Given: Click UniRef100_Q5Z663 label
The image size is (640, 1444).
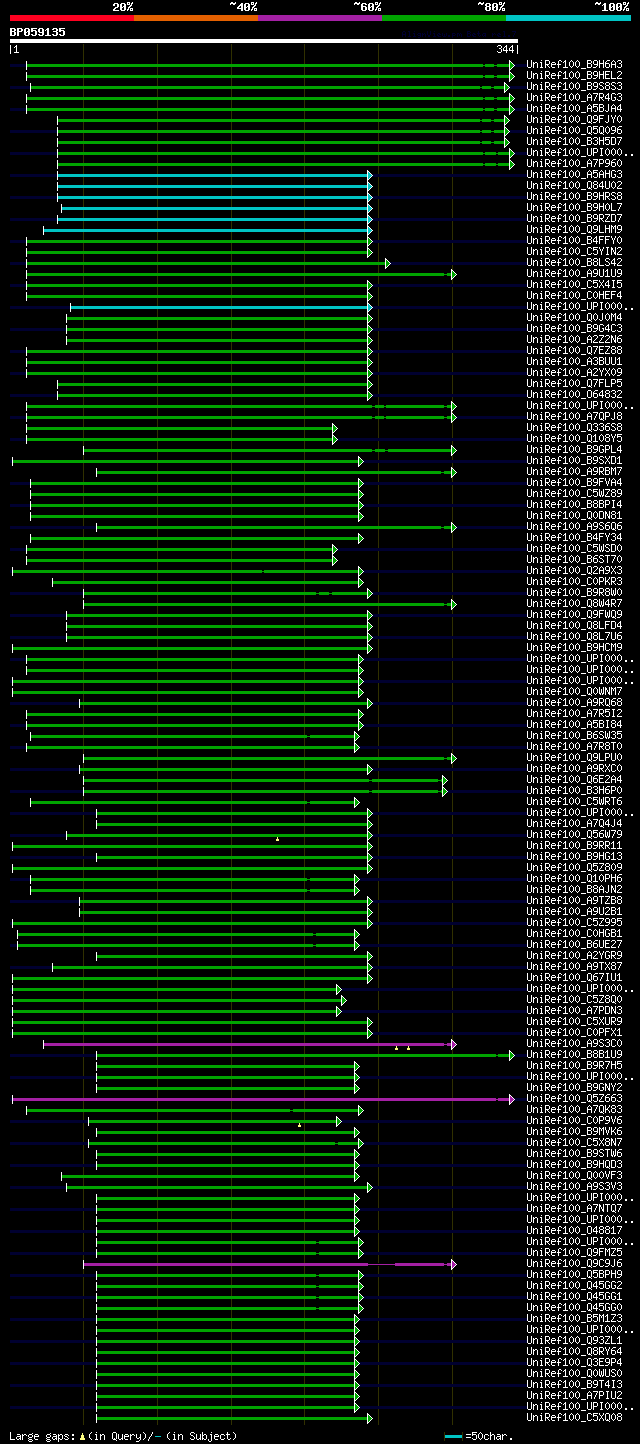Looking at the screenshot, I should [x=574, y=1099].
